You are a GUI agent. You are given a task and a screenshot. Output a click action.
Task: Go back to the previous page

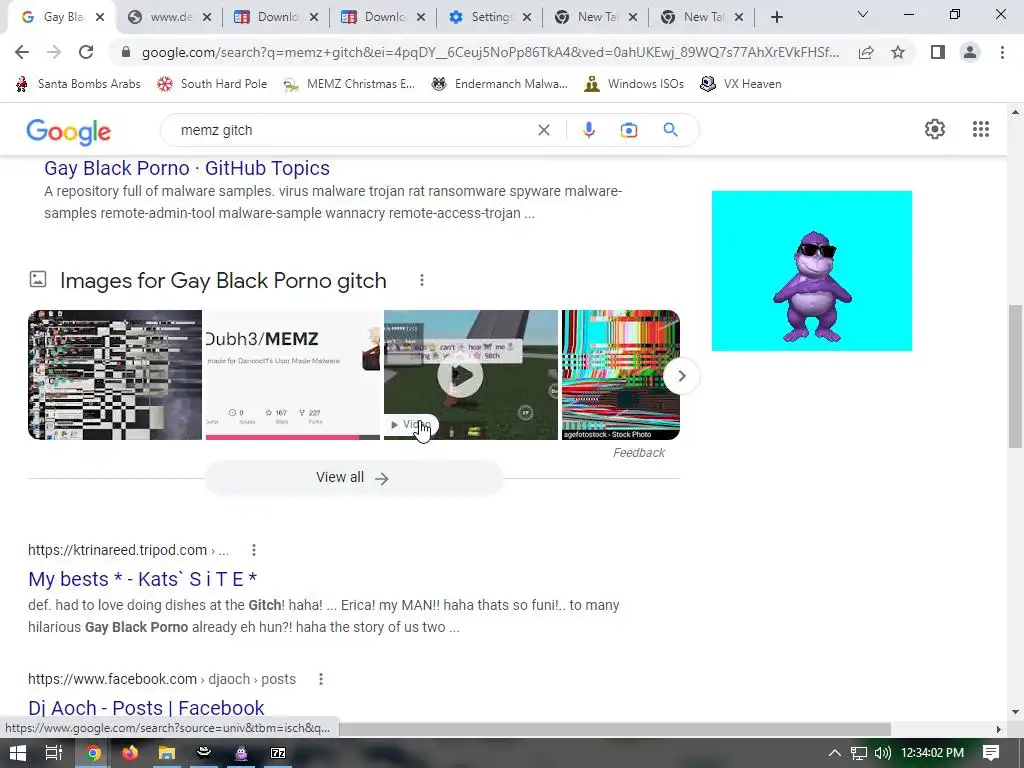(x=22, y=52)
